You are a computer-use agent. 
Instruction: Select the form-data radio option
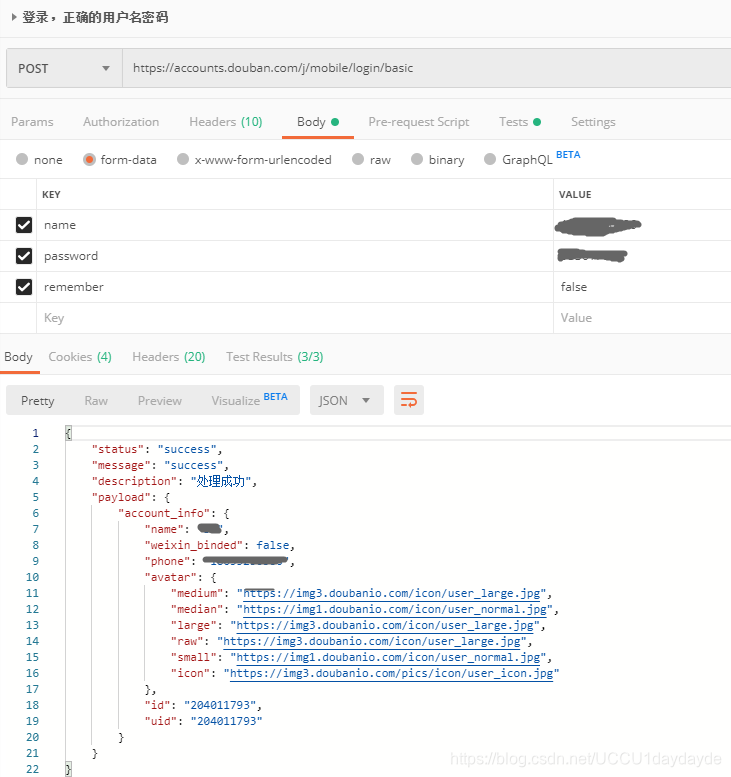pos(120,160)
